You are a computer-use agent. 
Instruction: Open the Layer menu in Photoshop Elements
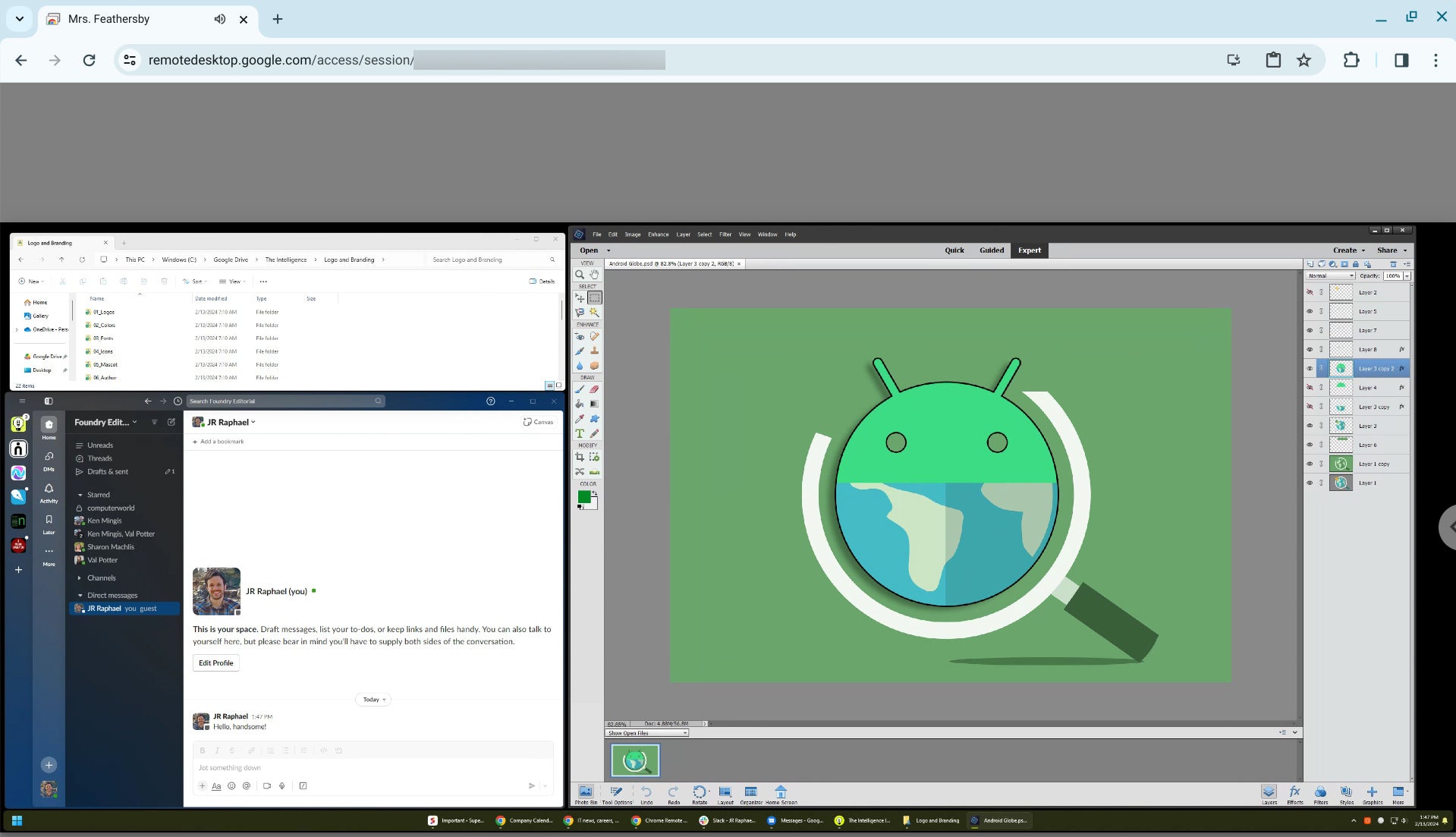(683, 234)
